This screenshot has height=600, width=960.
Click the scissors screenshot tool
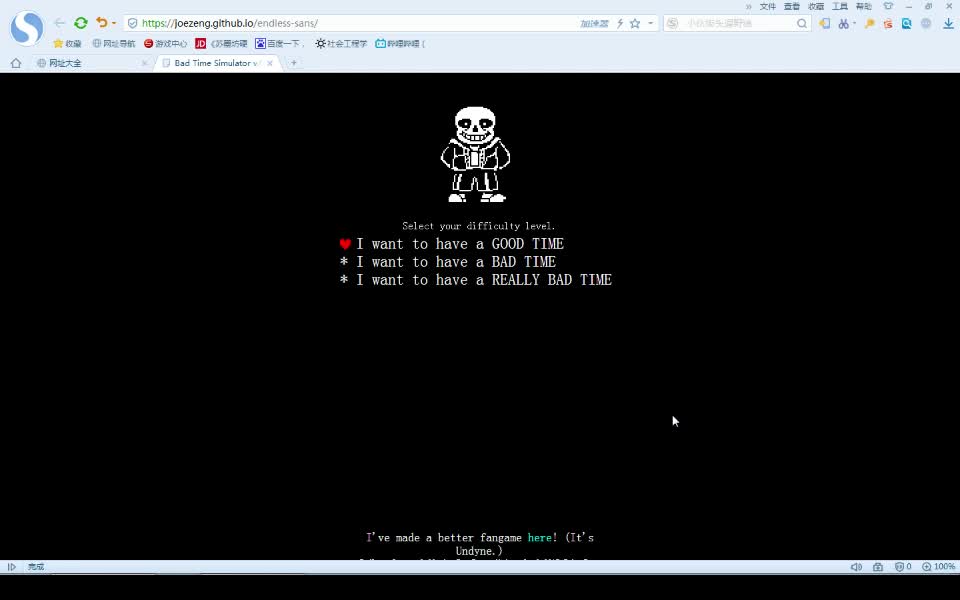(844, 23)
